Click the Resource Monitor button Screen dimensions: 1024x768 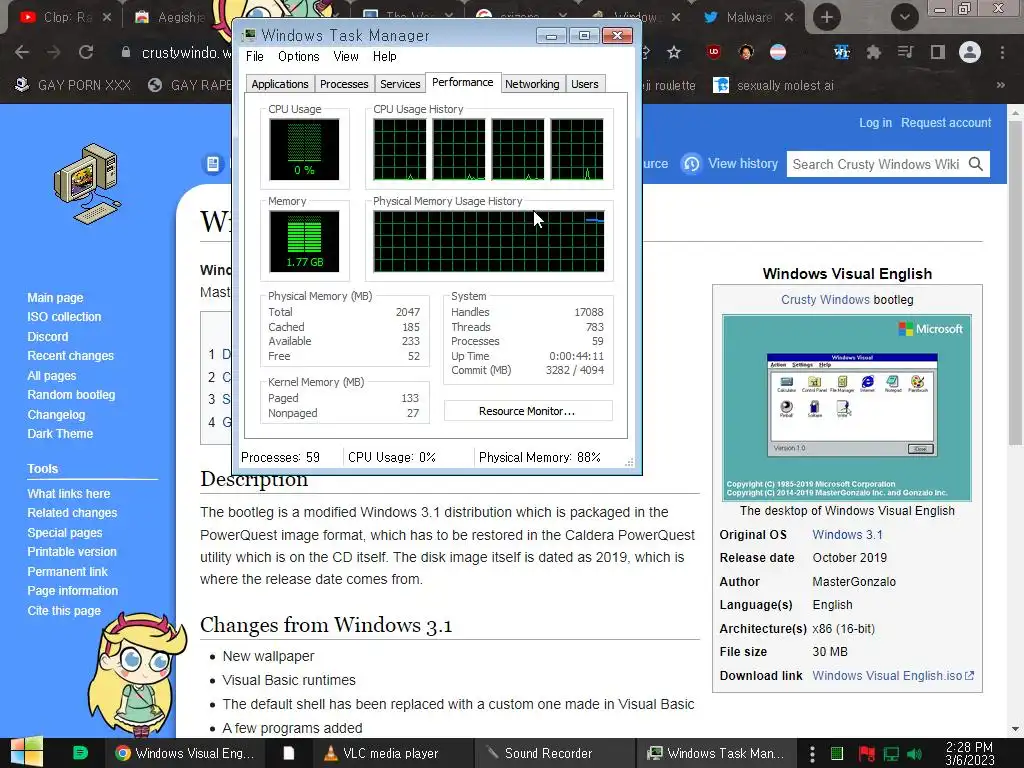click(528, 411)
